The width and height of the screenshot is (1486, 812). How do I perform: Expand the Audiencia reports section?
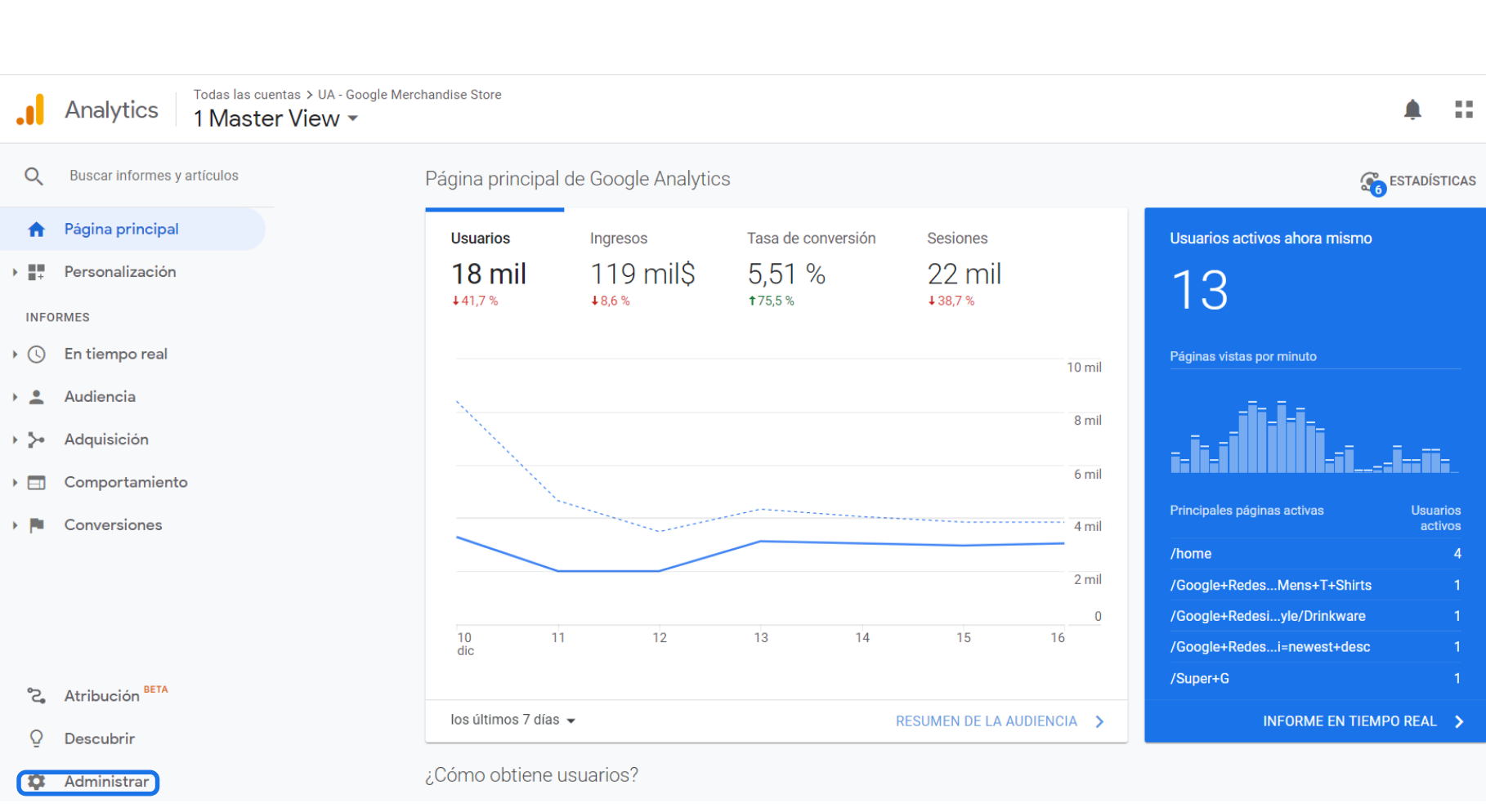(15, 397)
